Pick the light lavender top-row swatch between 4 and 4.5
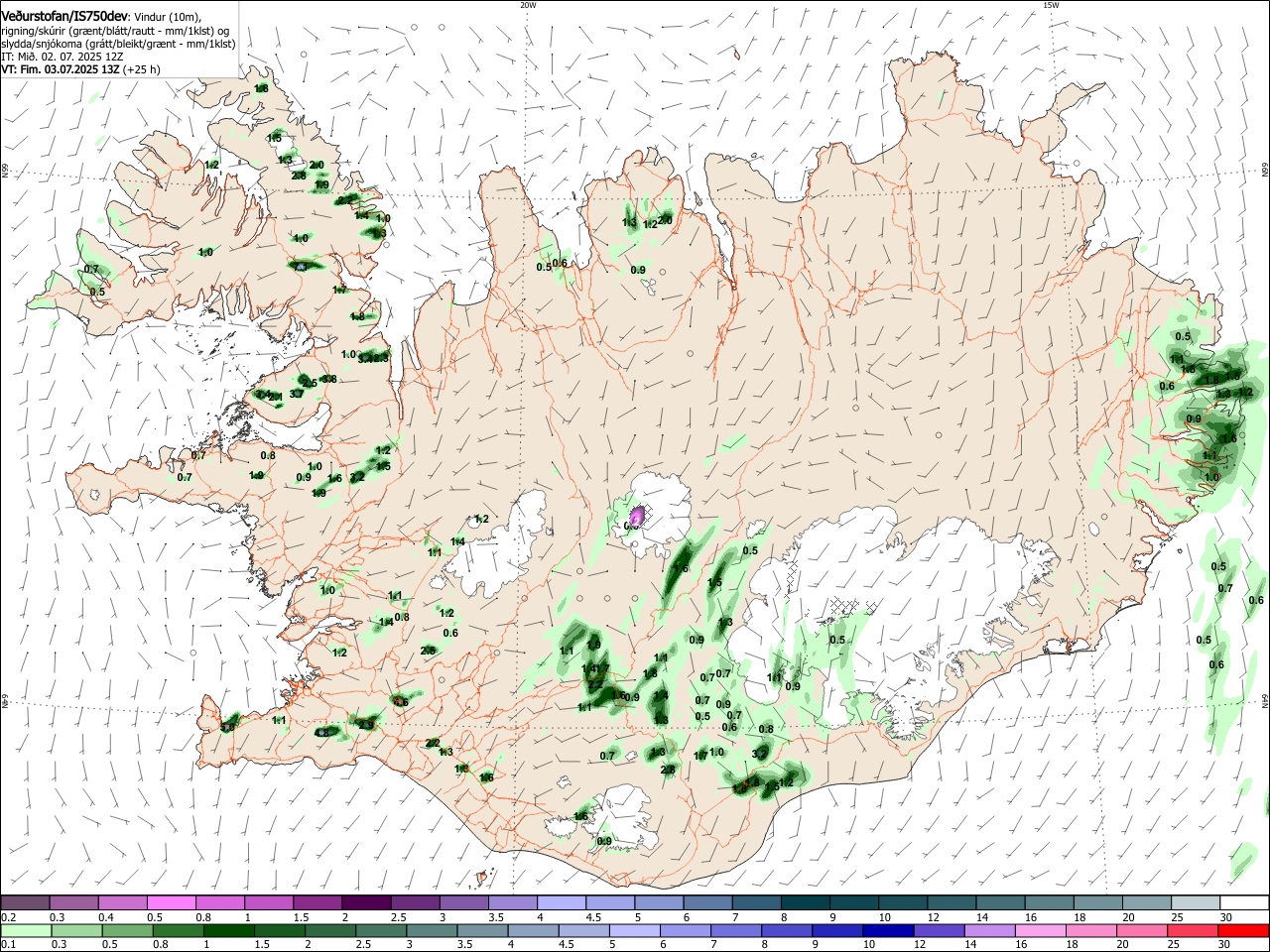1270x952 pixels. pos(562,902)
